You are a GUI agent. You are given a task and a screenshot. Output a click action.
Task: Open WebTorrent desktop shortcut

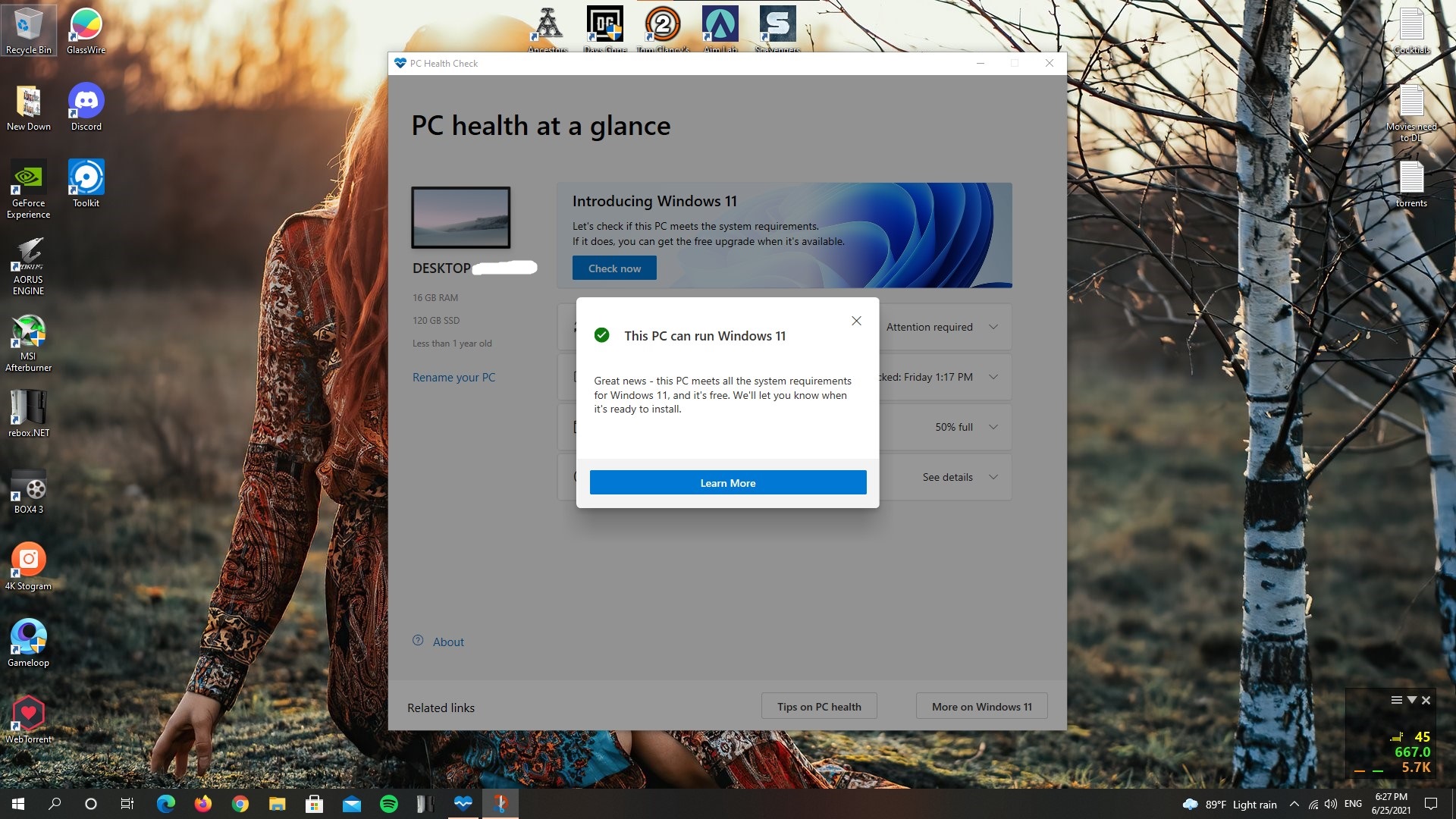(28, 720)
